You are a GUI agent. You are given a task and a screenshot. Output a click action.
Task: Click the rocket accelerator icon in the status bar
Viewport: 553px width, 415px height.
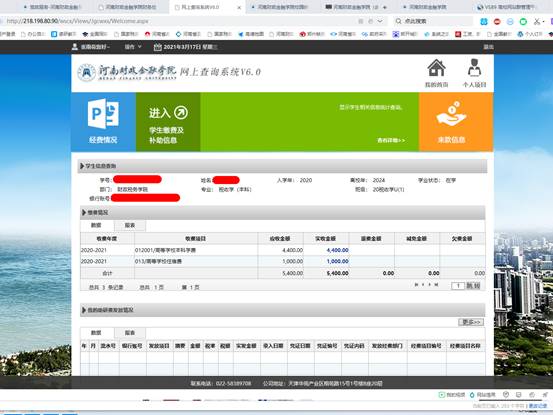545,395
